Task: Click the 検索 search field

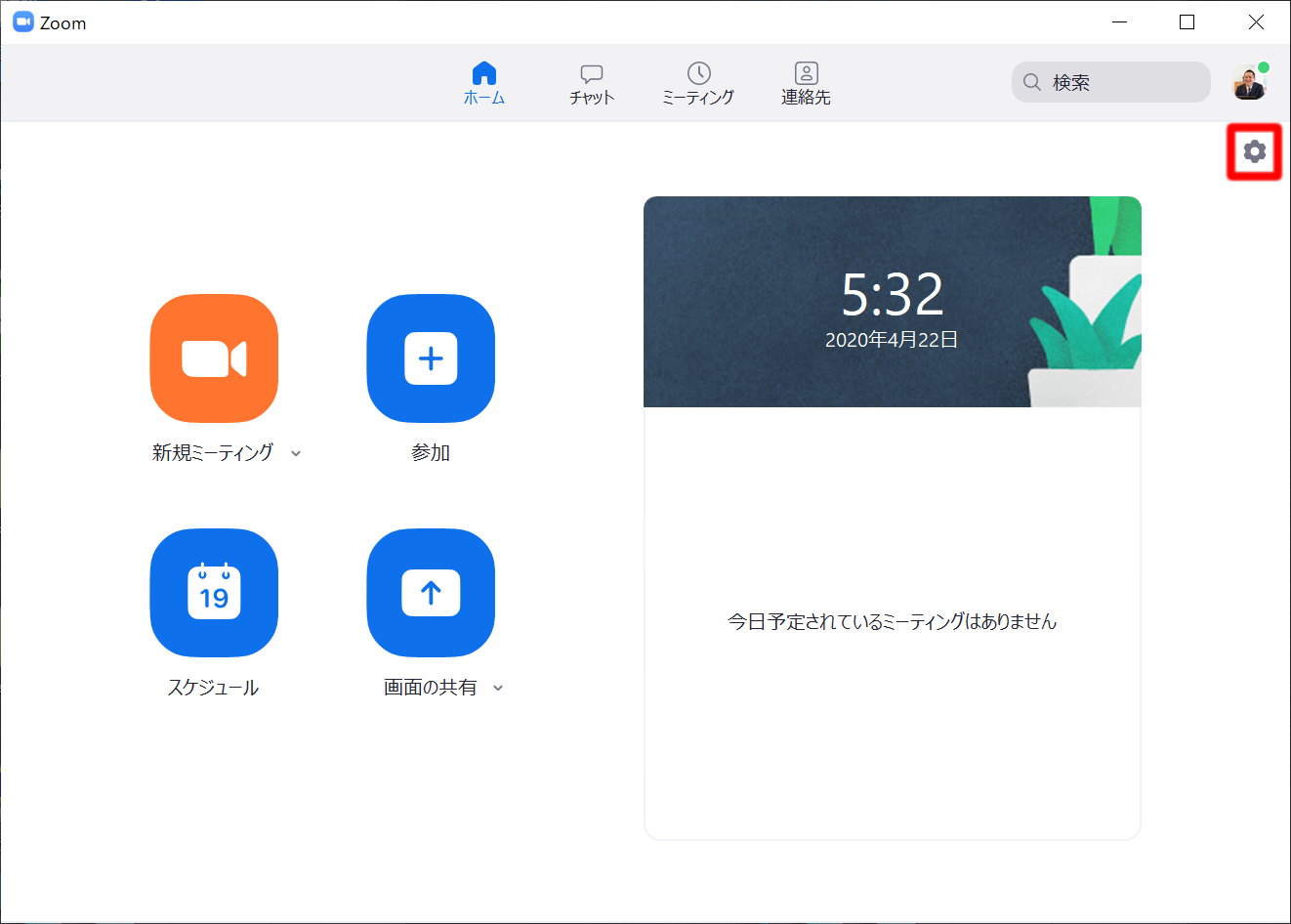Action: [x=1111, y=82]
